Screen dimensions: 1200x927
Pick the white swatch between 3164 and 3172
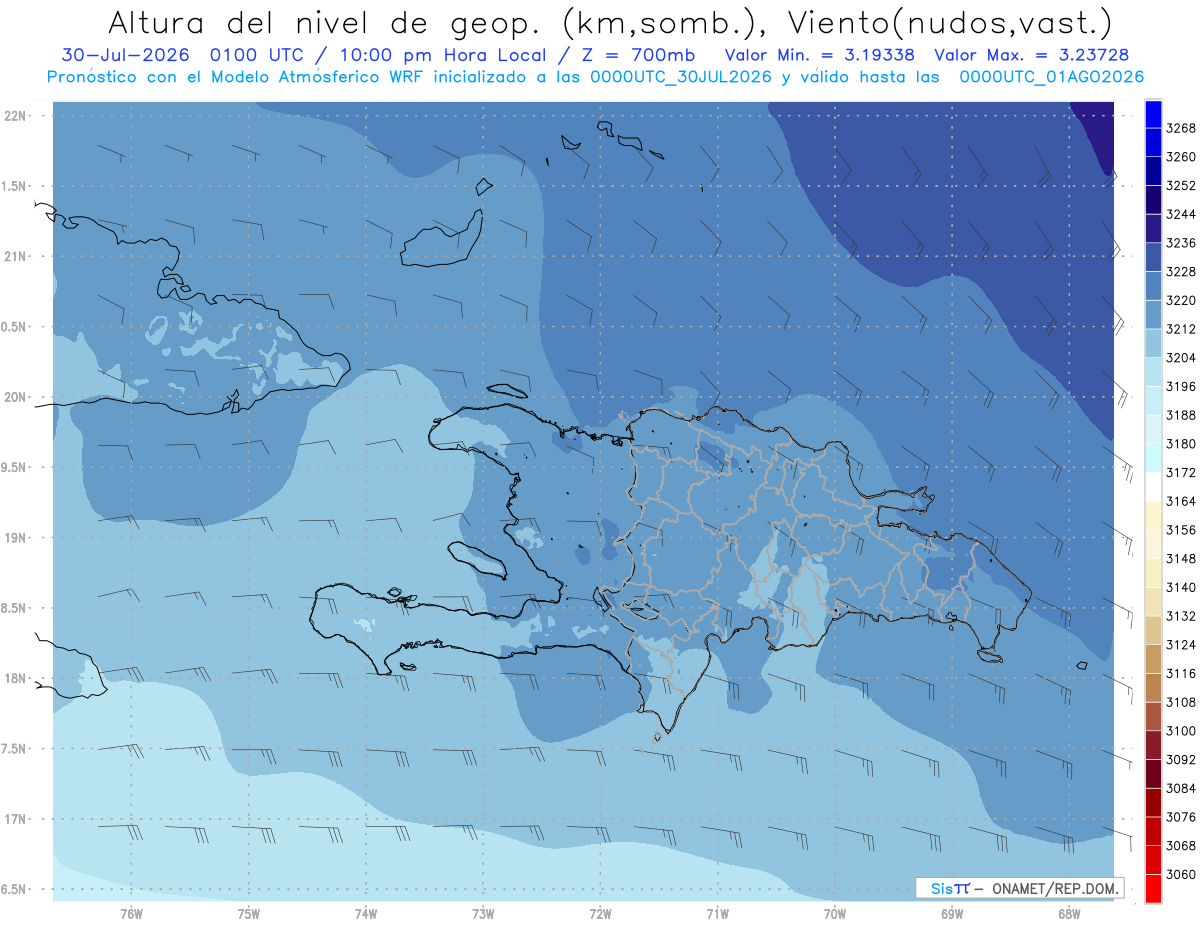pyautogui.click(x=1153, y=486)
